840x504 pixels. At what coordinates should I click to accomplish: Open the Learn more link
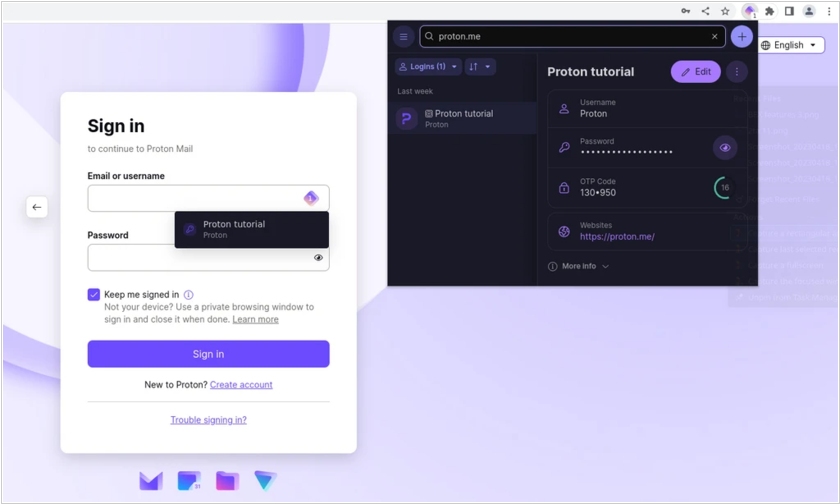[256, 319]
